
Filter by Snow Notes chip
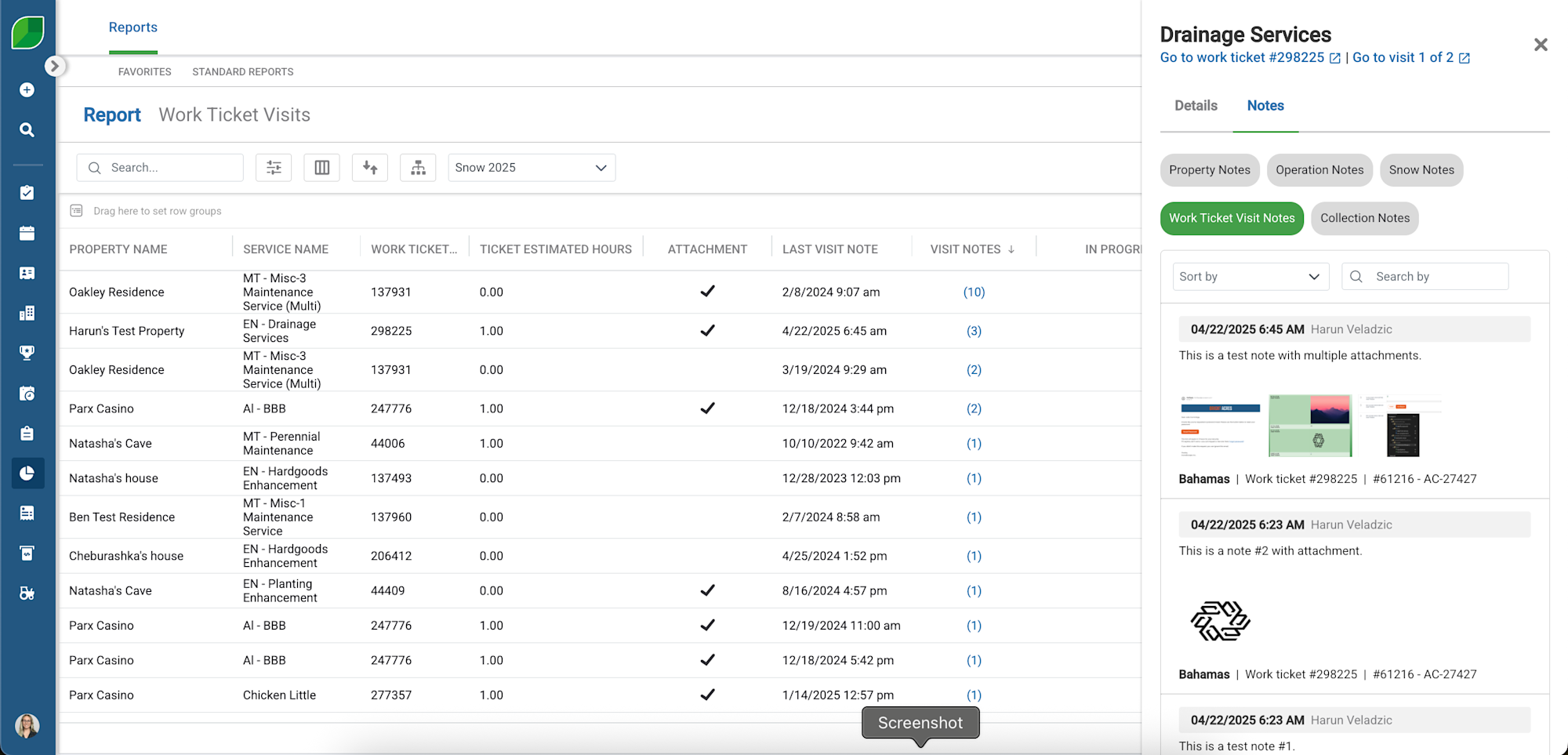point(1421,170)
